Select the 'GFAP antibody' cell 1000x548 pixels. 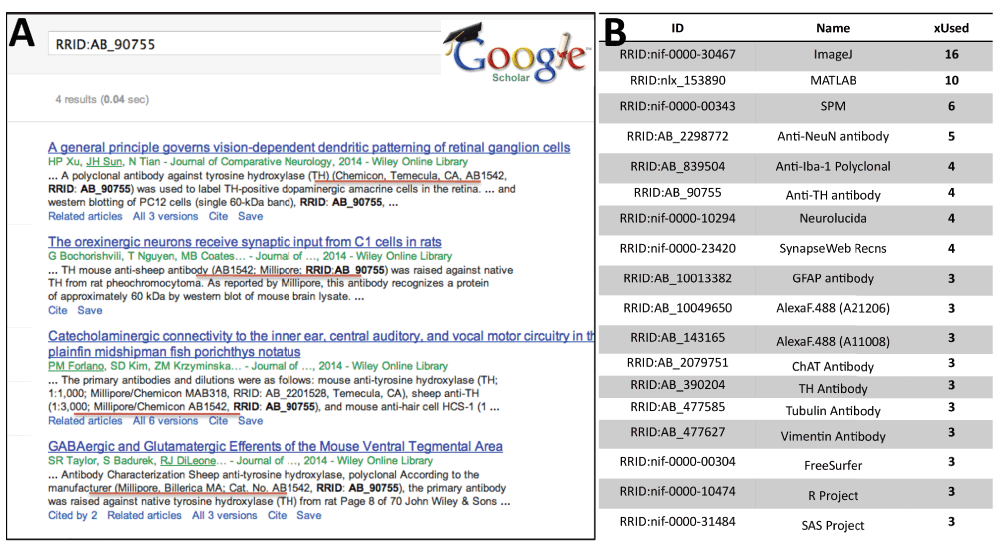click(x=833, y=278)
